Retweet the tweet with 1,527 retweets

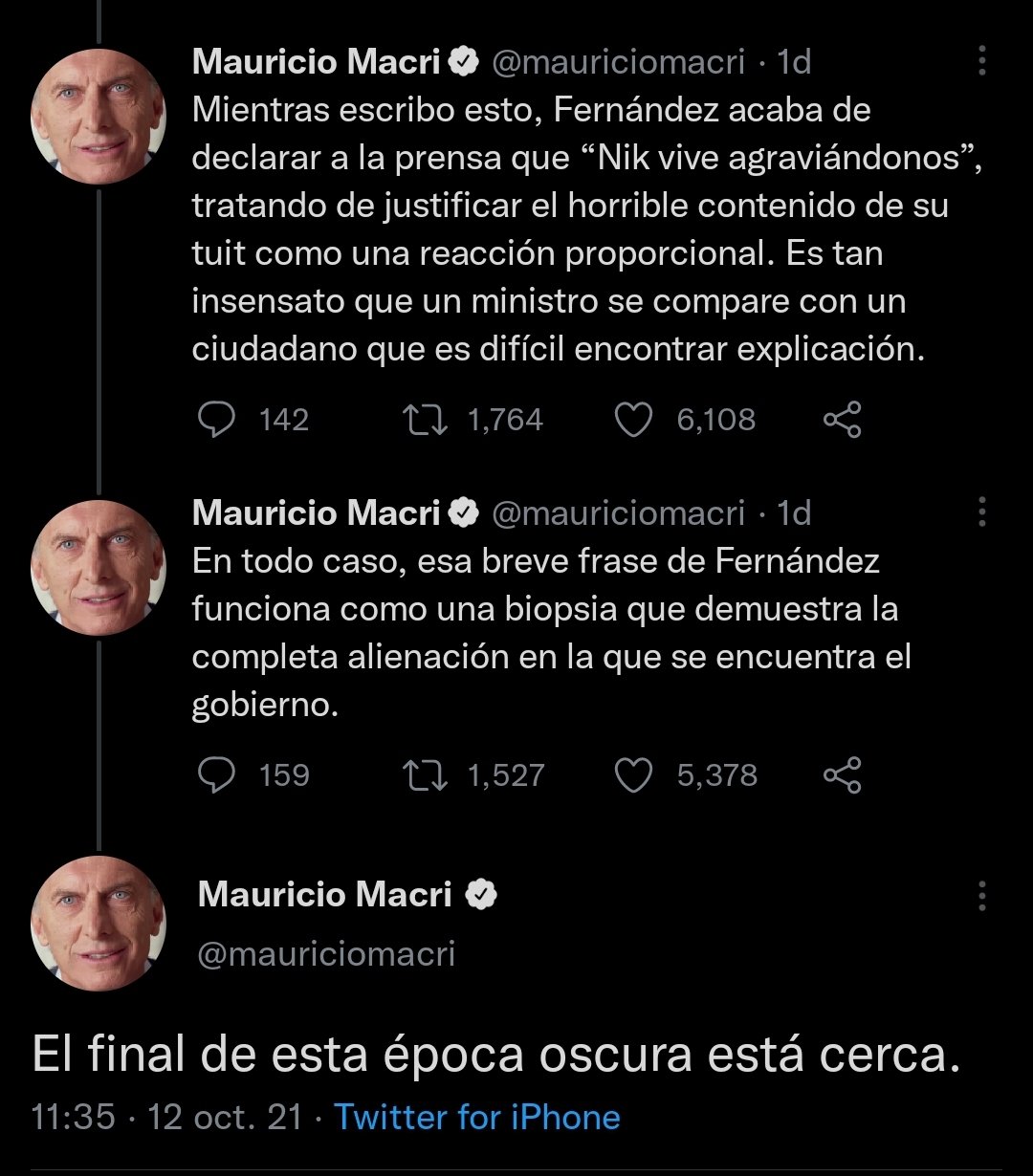pyautogui.click(x=425, y=774)
